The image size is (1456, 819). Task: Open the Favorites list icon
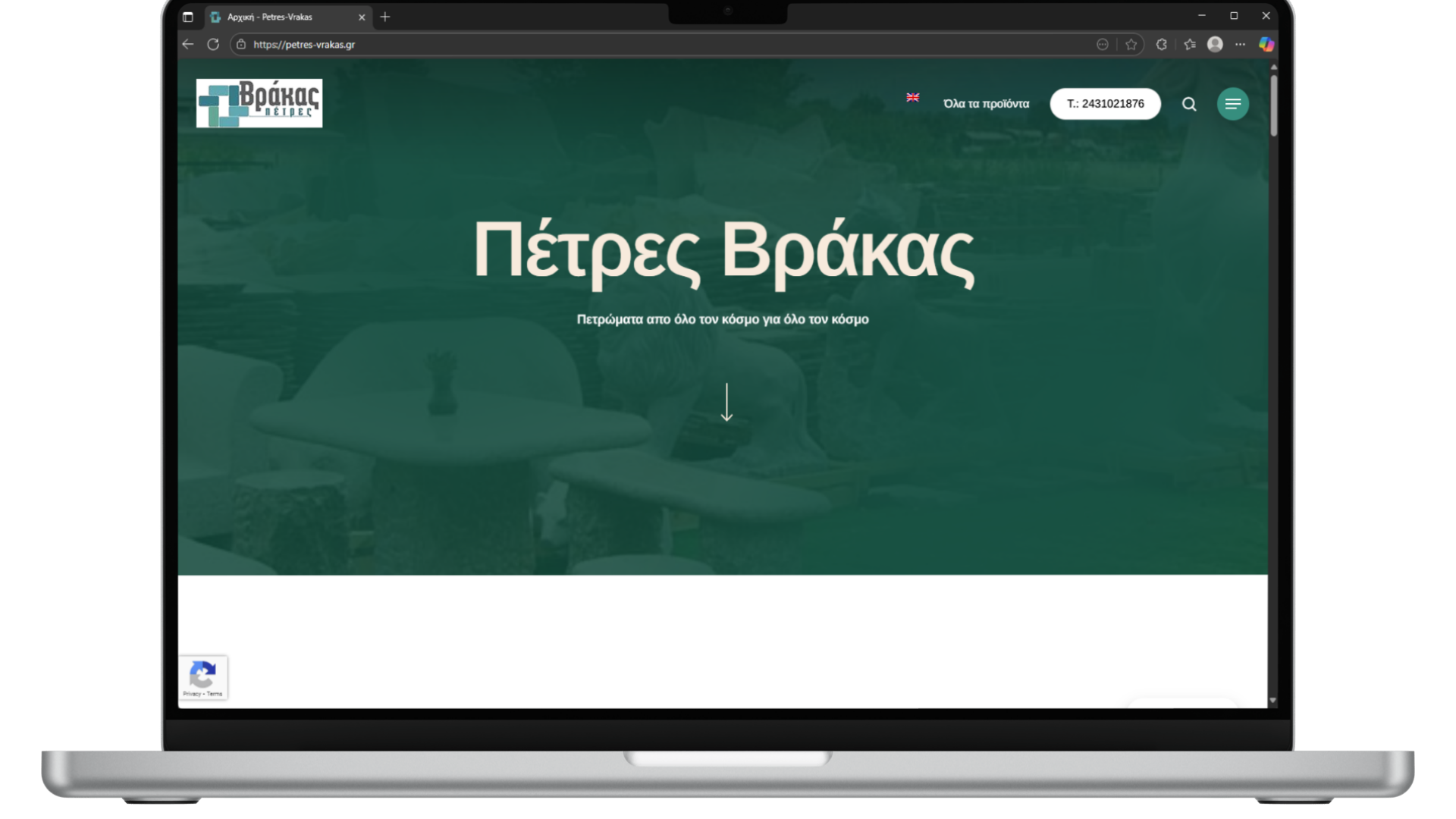pos(1189,44)
